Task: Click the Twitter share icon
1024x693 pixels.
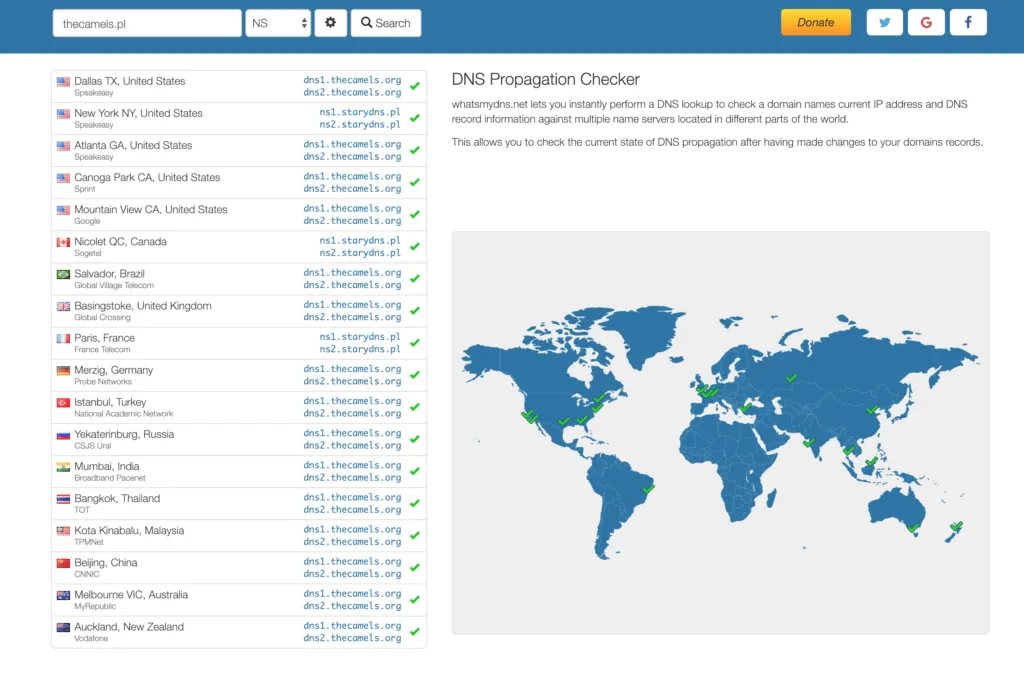Action: pyautogui.click(x=884, y=21)
